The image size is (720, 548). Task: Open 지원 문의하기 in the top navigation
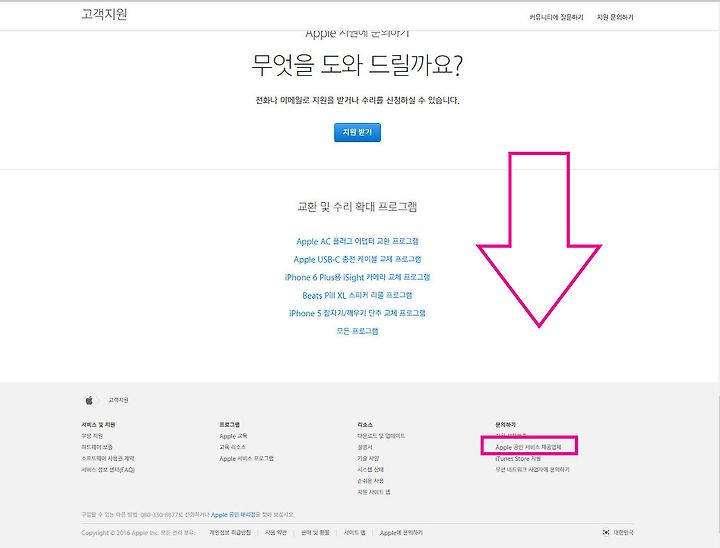[615, 17]
